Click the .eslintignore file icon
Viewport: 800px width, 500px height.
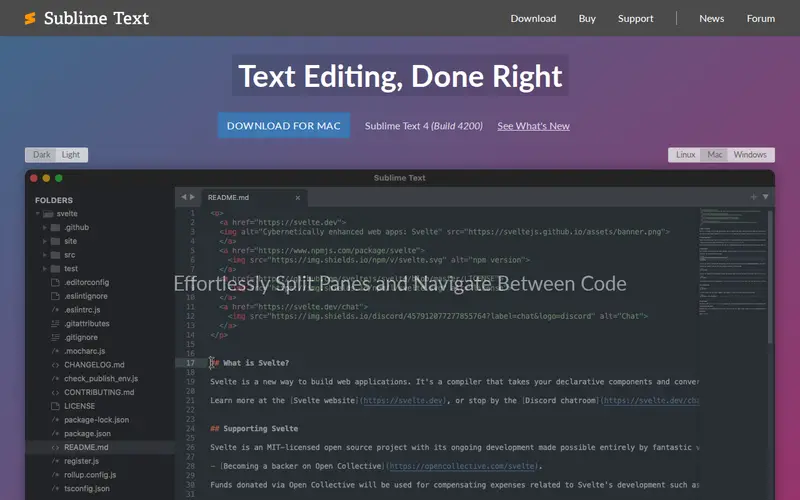[x=55, y=296]
